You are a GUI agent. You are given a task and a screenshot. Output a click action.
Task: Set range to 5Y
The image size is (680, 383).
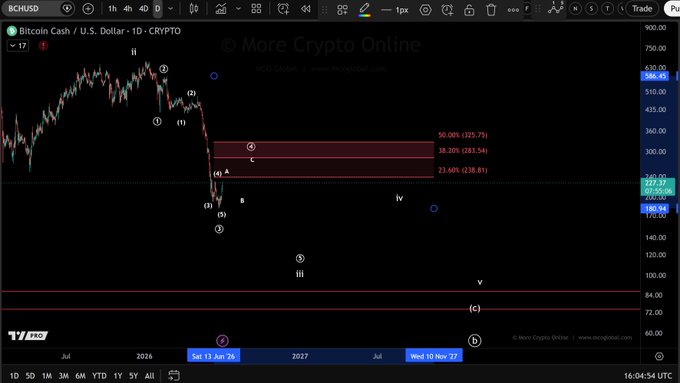(x=134, y=376)
